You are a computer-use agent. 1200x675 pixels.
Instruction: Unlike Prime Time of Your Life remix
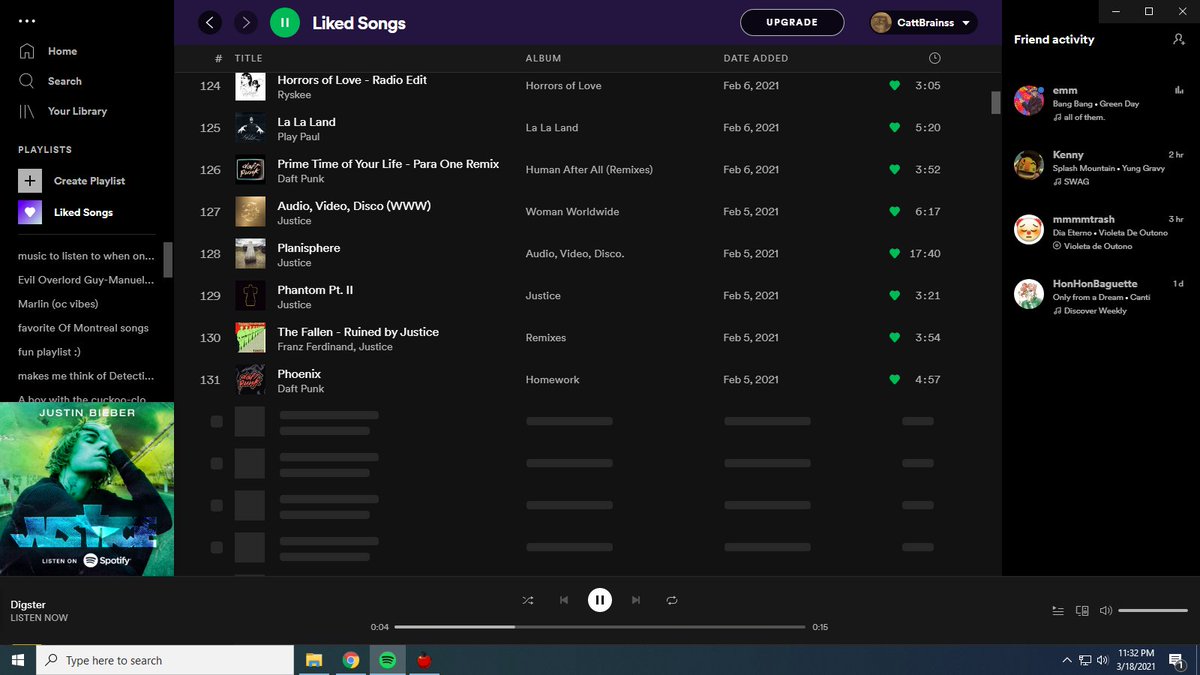(895, 170)
